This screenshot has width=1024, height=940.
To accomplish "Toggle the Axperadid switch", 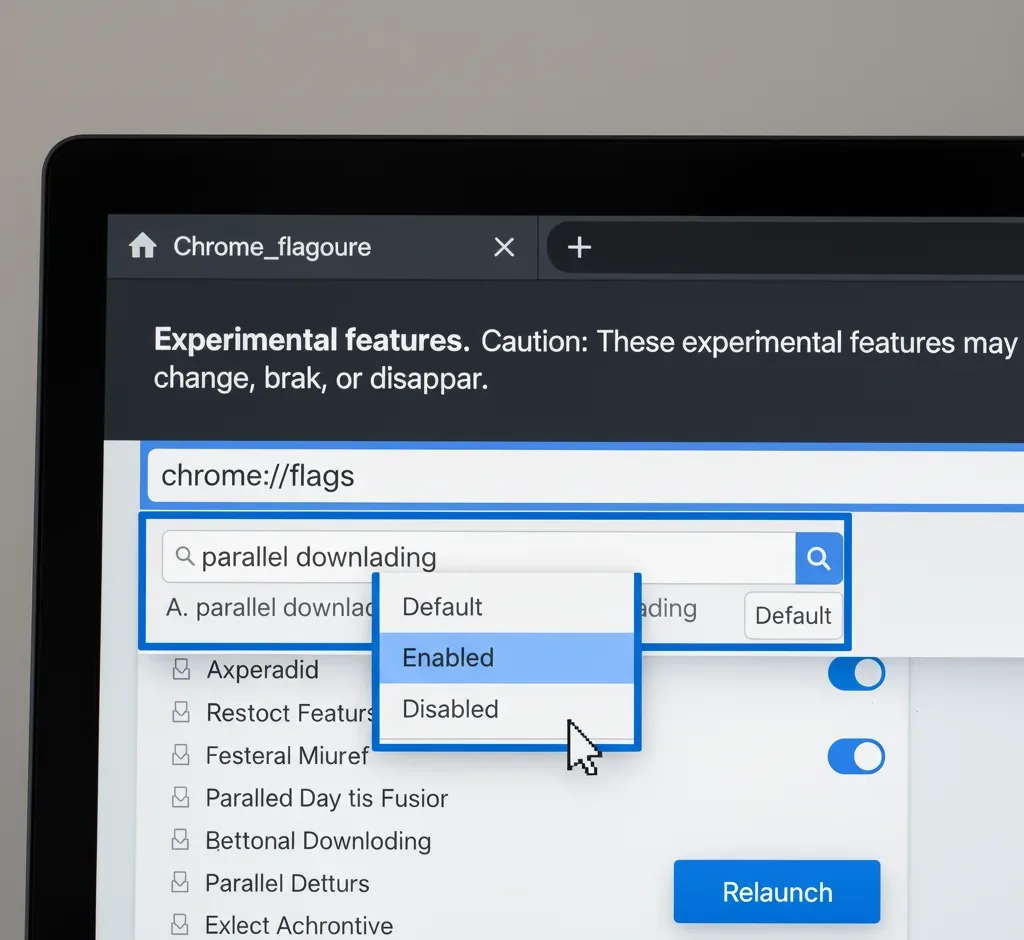I will 856,673.
